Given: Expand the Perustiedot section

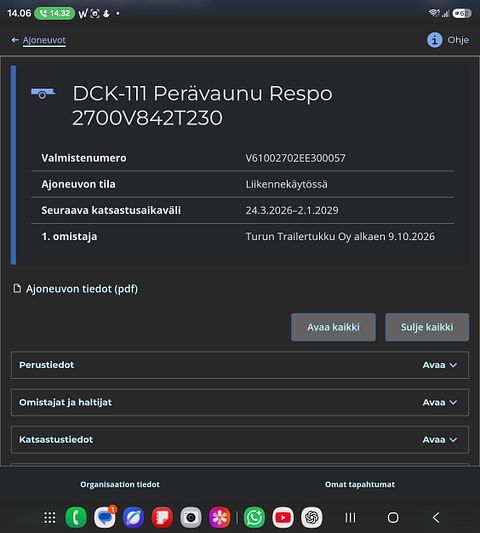Looking at the screenshot, I should pos(240,365).
